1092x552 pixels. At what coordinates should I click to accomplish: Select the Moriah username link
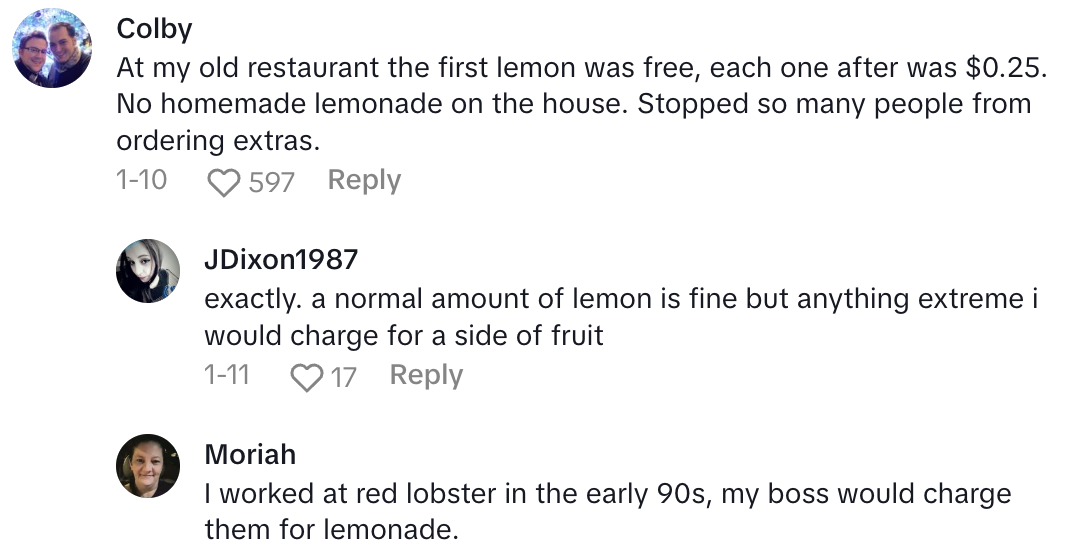(x=250, y=455)
